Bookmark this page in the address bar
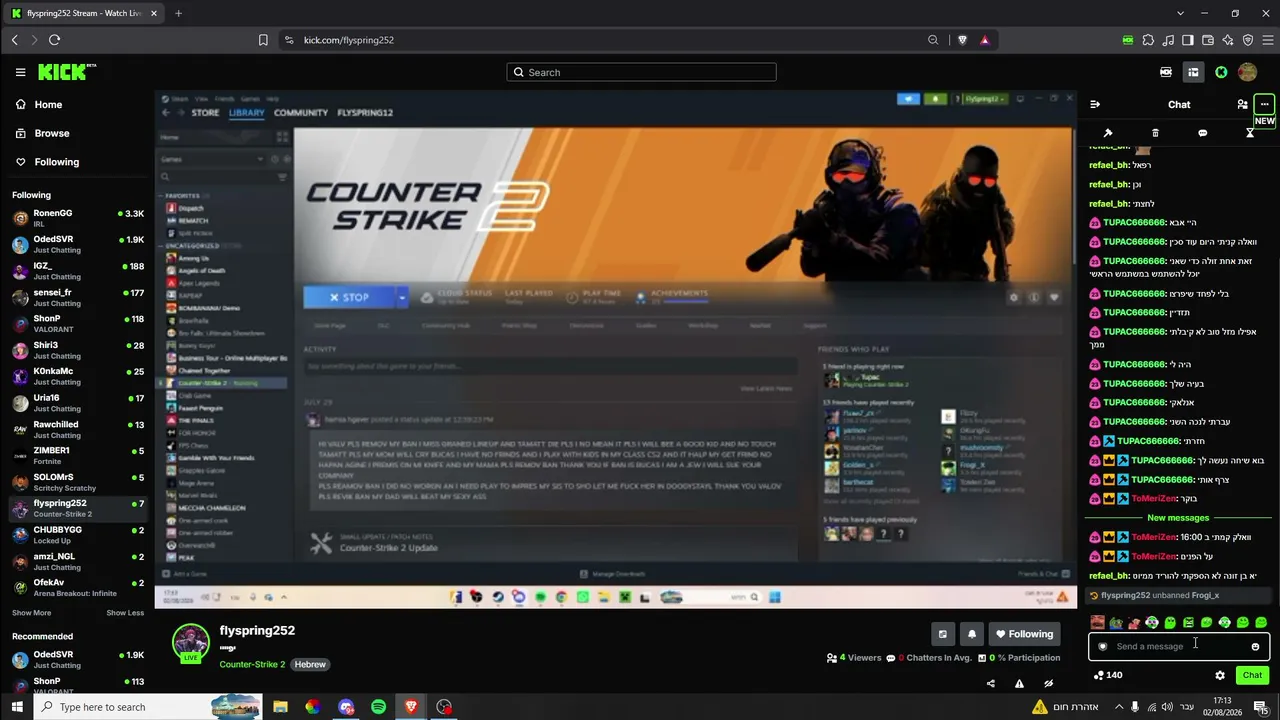 (x=263, y=40)
